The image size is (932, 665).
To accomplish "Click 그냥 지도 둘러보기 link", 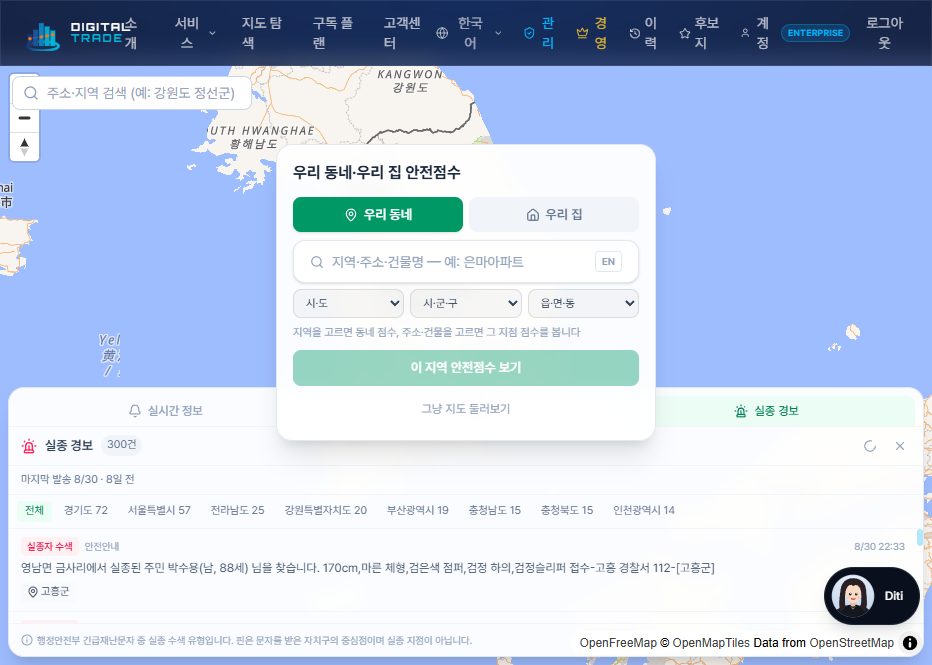I will pyautogui.click(x=466, y=409).
